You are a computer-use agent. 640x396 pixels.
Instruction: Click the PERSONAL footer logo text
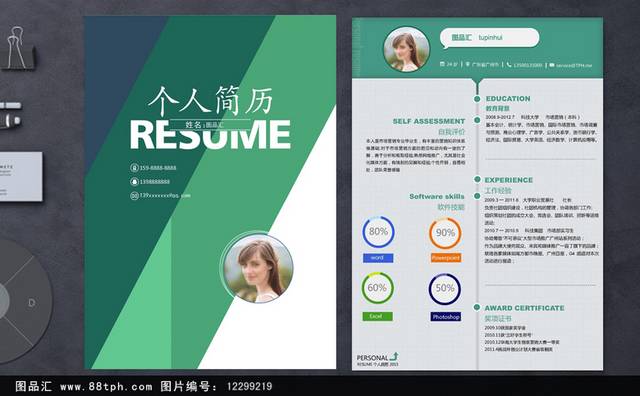point(372,358)
